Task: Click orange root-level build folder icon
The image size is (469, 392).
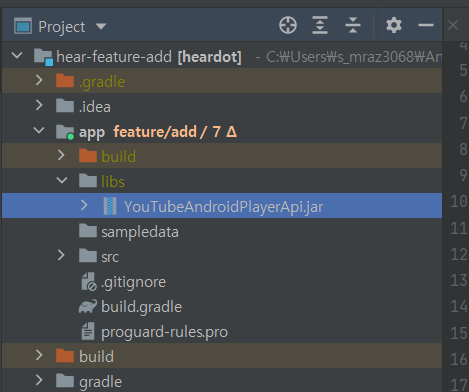Action: [x=65, y=356]
